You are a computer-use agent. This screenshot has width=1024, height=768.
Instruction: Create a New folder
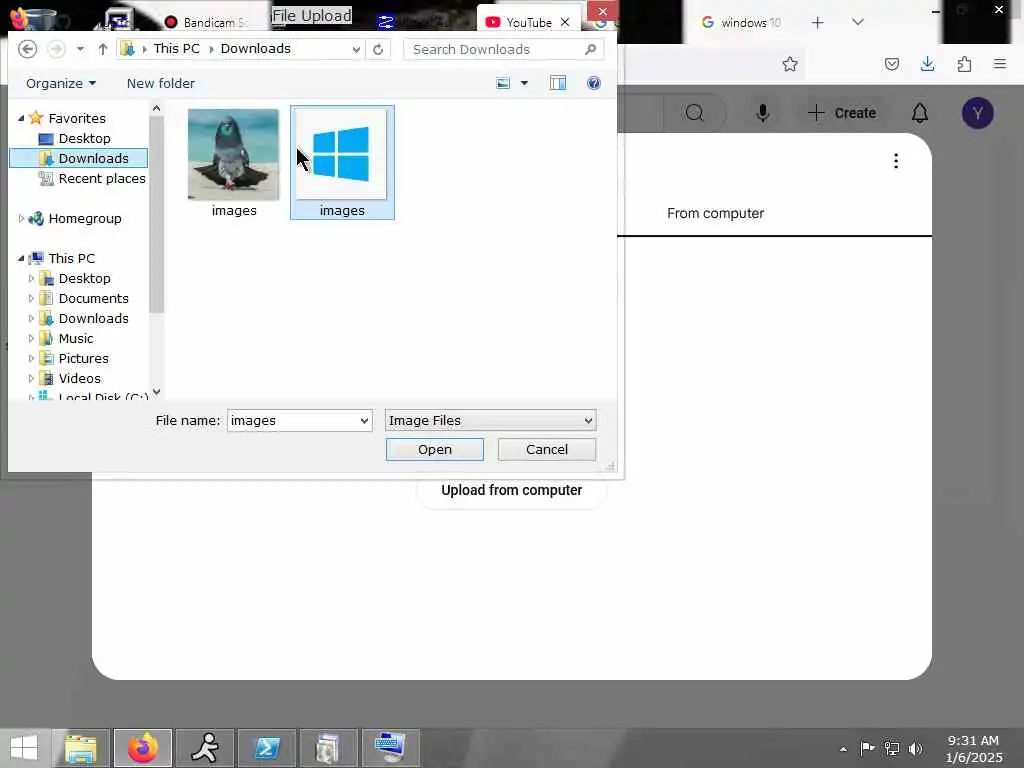click(161, 84)
